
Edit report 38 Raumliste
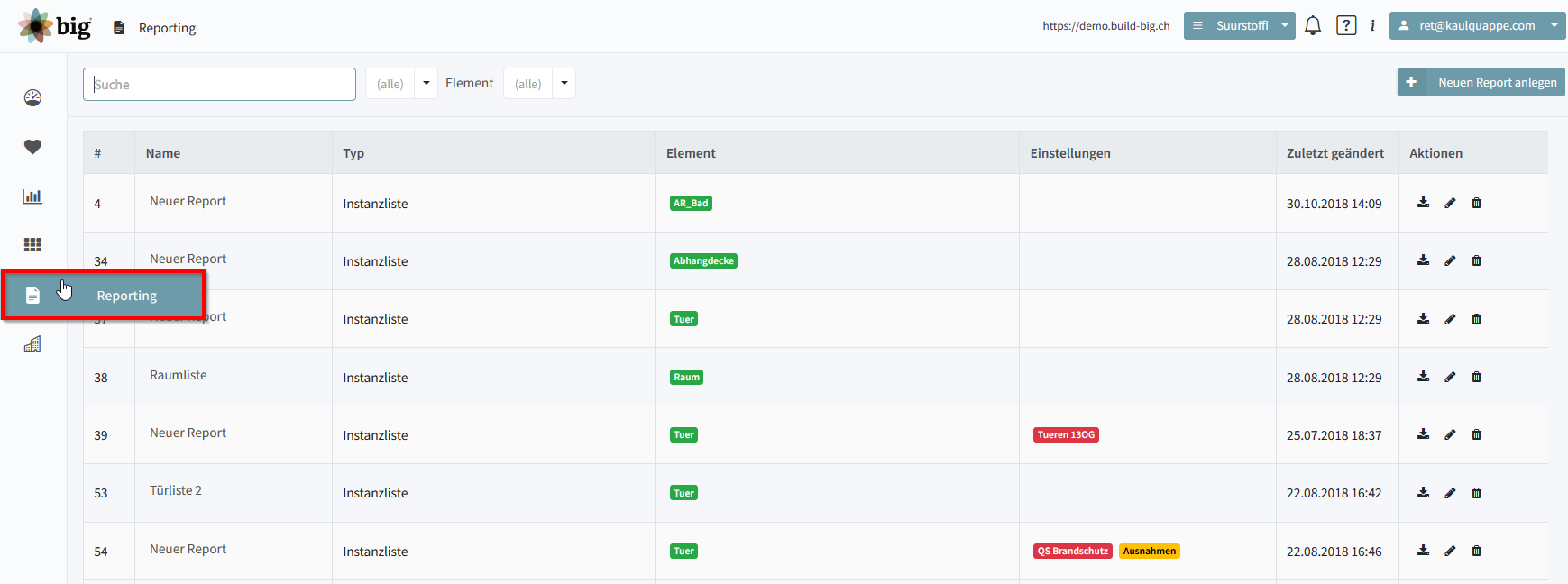(x=1450, y=377)
